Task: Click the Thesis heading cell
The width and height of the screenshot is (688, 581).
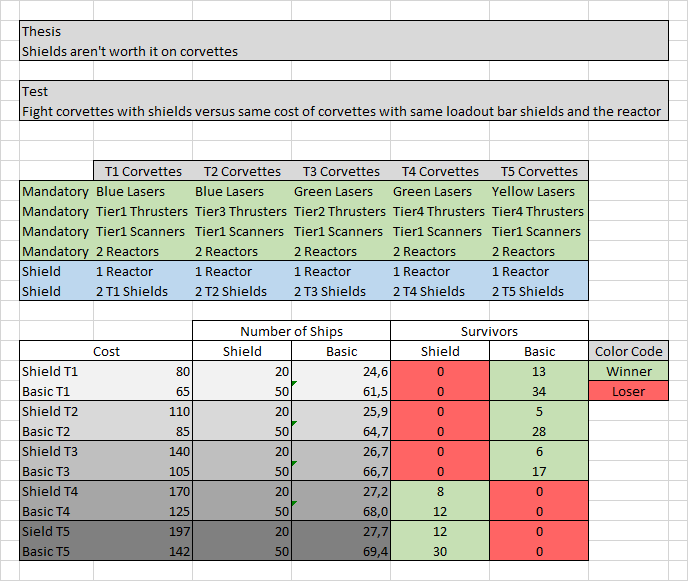Action: tap(42, 32)
